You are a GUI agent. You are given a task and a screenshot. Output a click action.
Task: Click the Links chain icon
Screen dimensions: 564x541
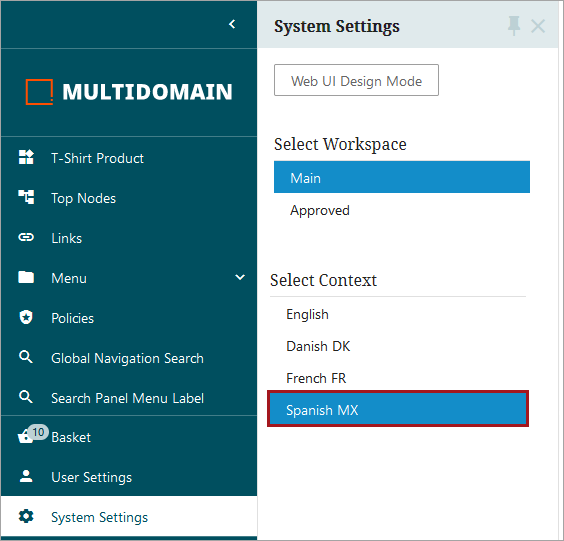point(26,237)
